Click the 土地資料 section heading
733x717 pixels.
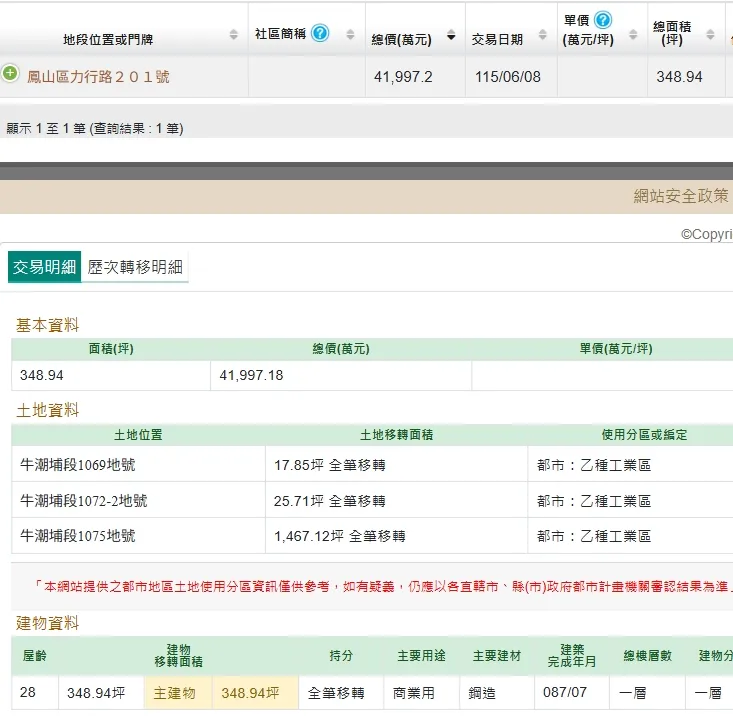47,410
